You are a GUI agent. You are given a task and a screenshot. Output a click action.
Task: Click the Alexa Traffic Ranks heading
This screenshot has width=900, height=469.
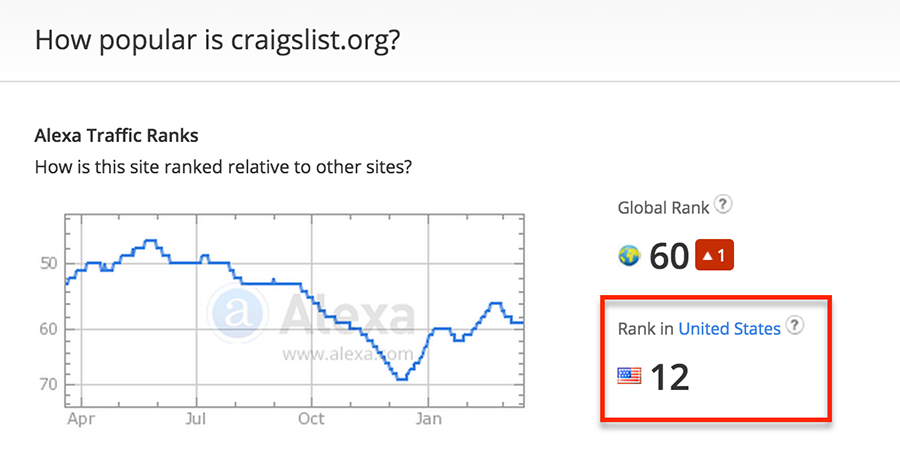117,135
